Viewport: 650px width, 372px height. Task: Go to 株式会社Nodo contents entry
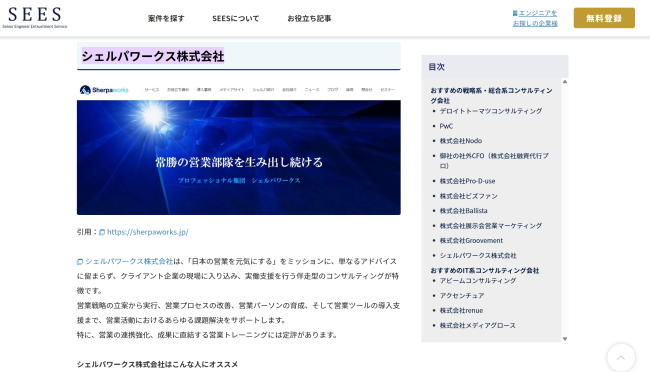(461, 141)
